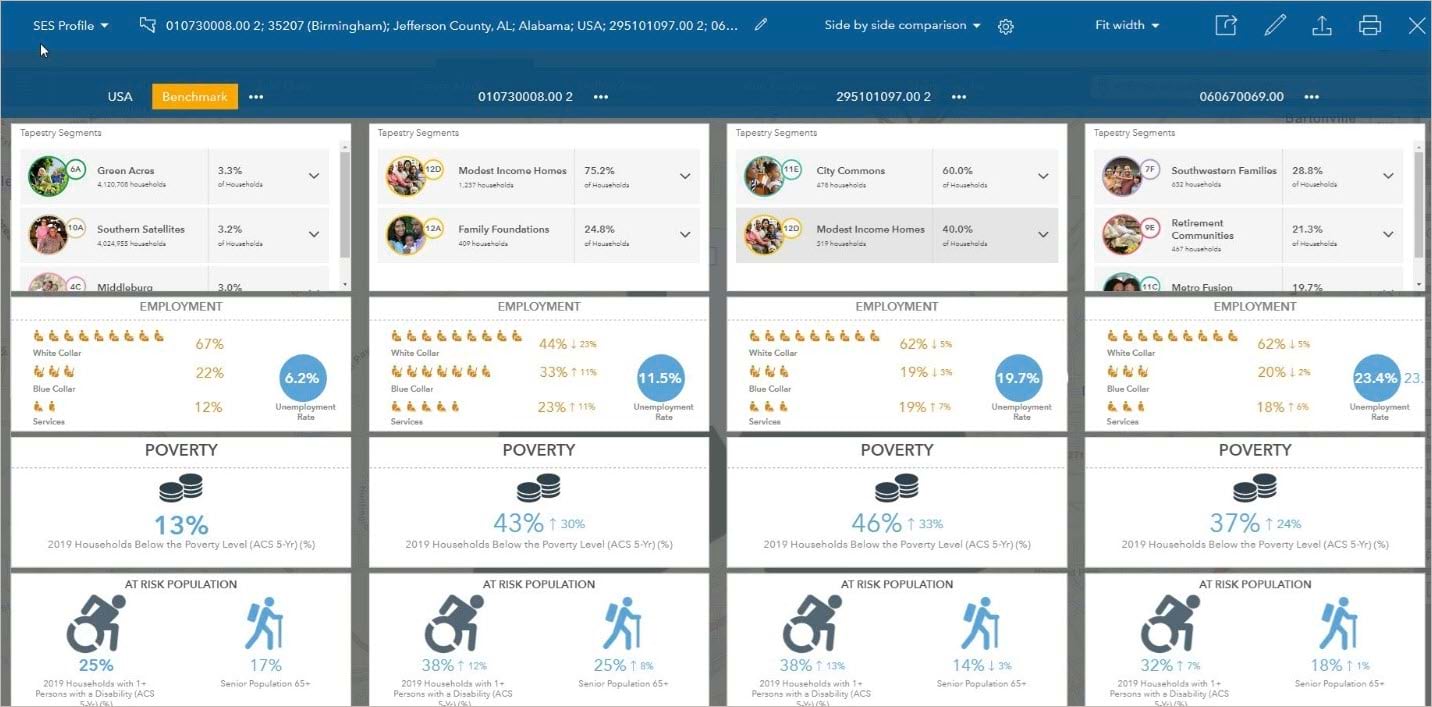Screen dimensions: 1432x707
Task: Click the coins icon above 46% poverty
Action: click(x=897, y=488)
